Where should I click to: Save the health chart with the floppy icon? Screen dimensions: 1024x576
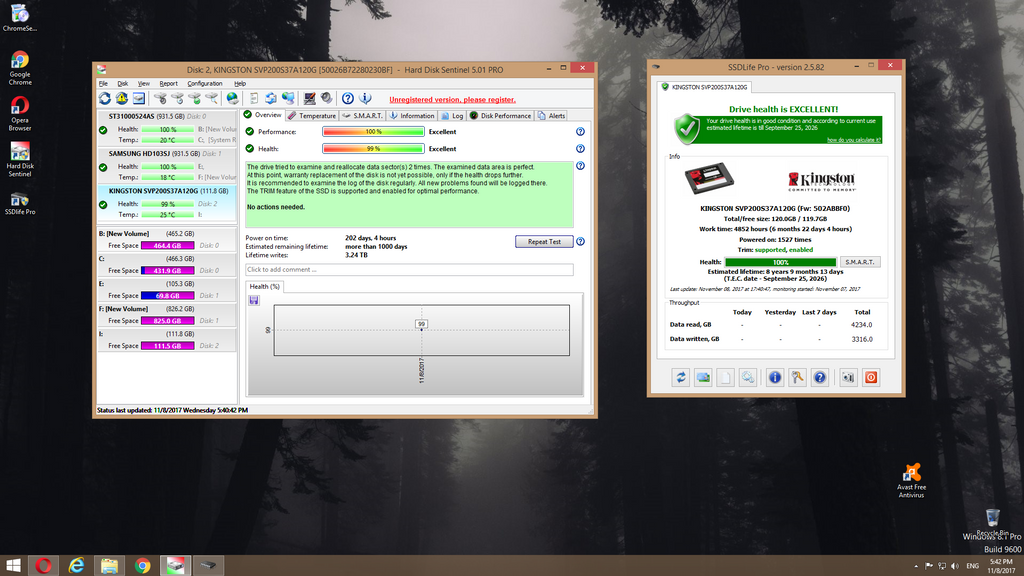[x=254, y=299]
